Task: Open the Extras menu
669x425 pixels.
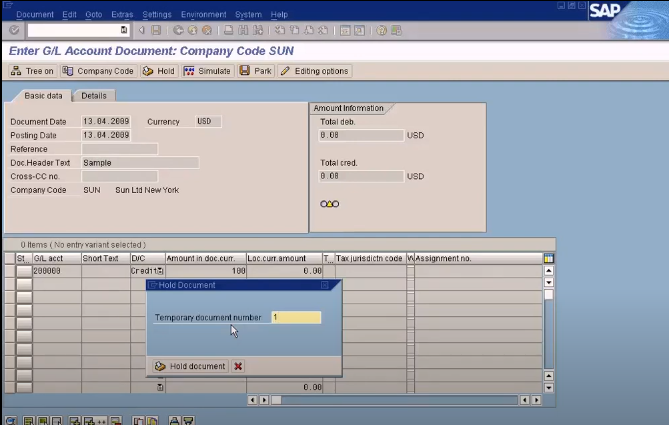Action: (x=122, y=15)
